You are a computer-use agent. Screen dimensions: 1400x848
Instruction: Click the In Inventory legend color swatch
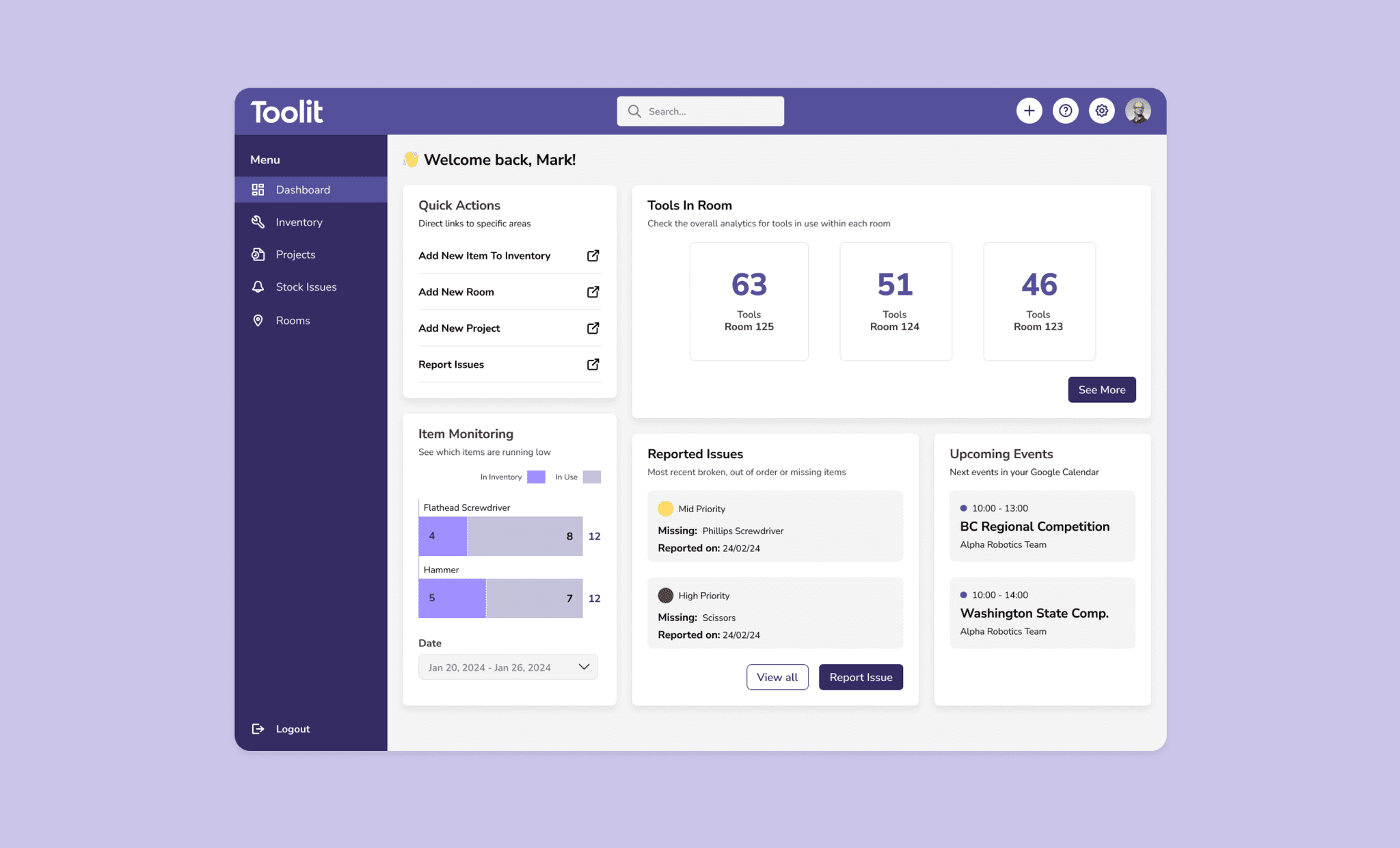[536, 477]
